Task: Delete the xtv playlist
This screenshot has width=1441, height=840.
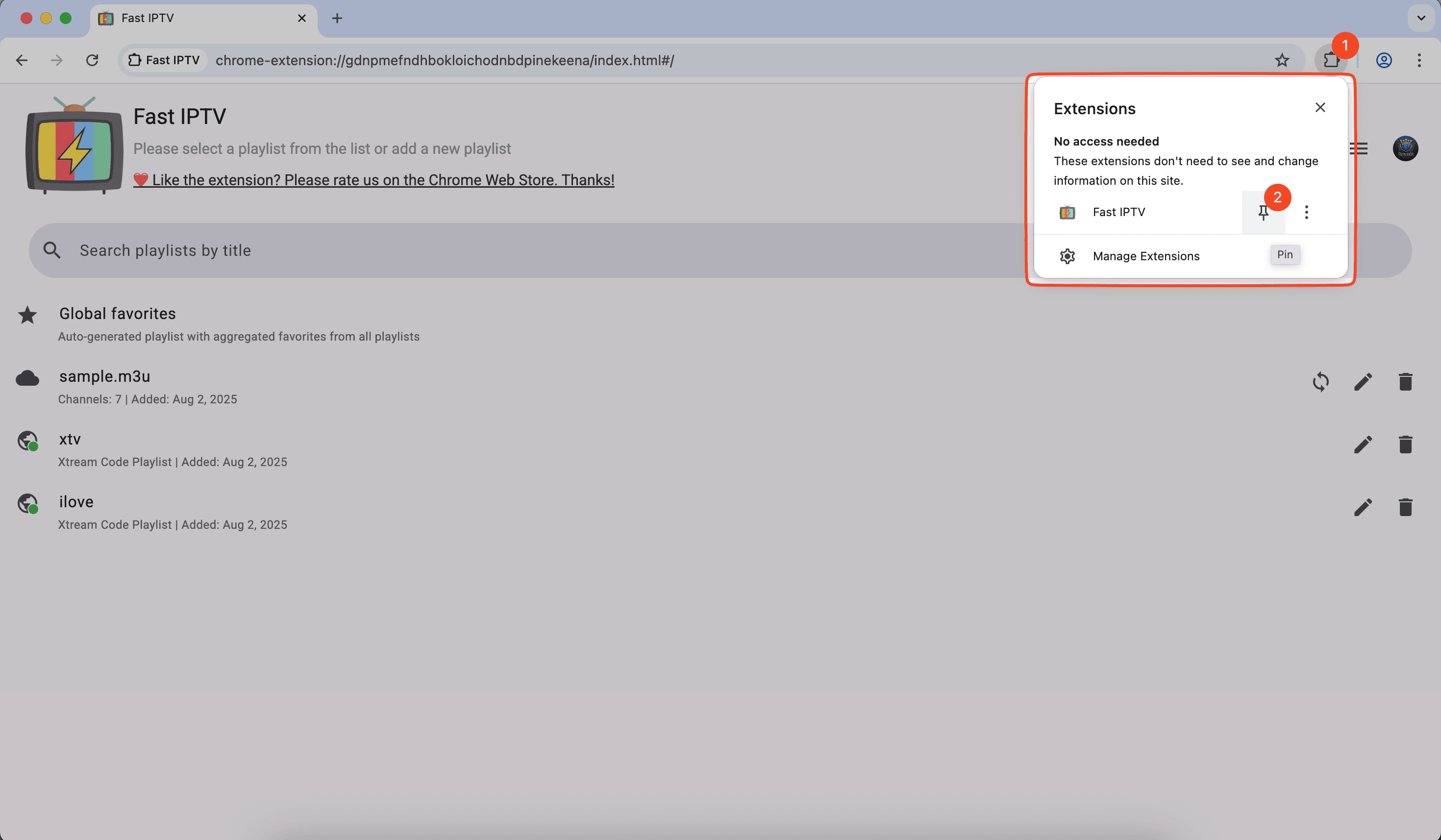Action: tap(1405, 445)
